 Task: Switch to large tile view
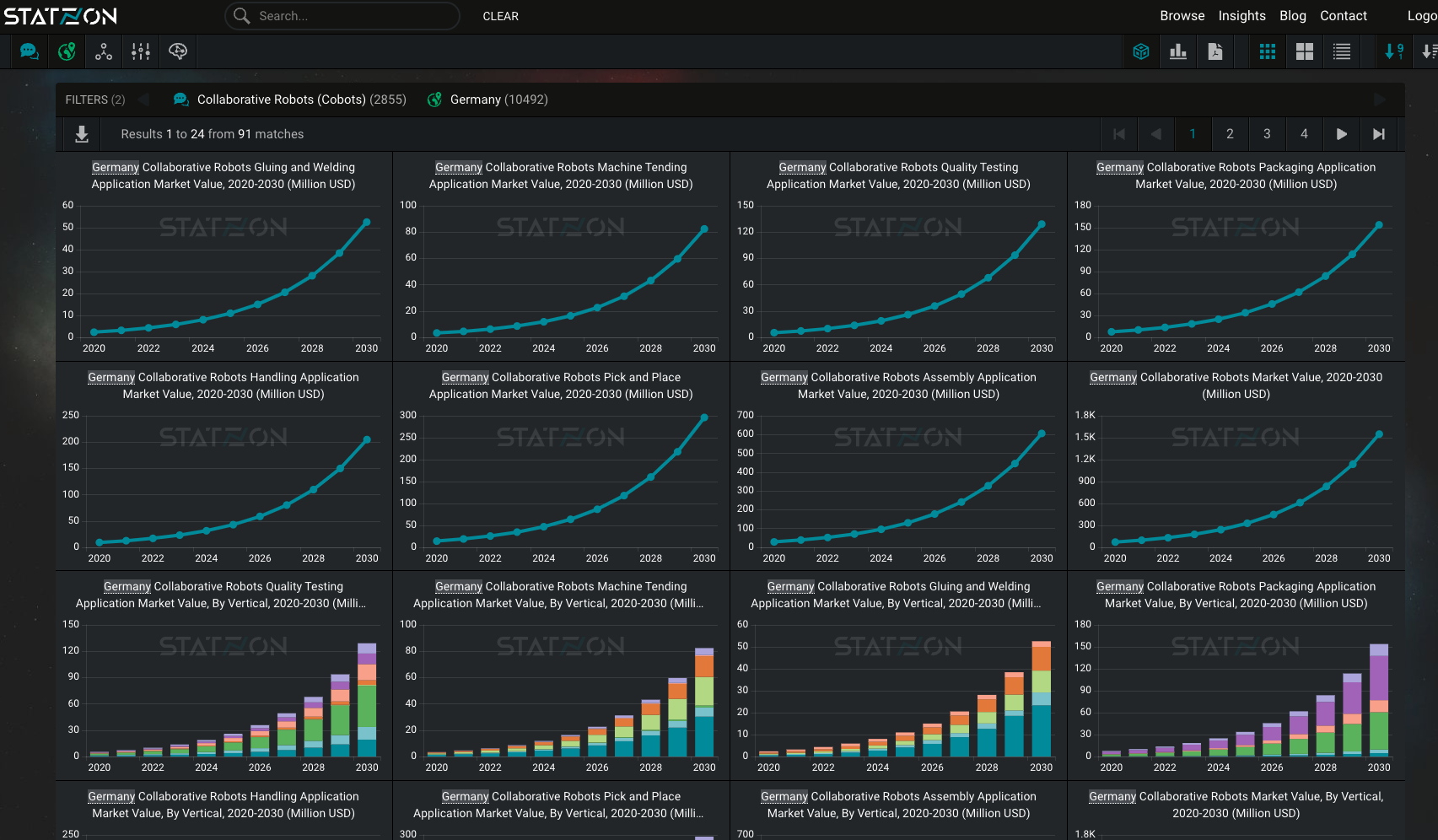[1305, 51]
